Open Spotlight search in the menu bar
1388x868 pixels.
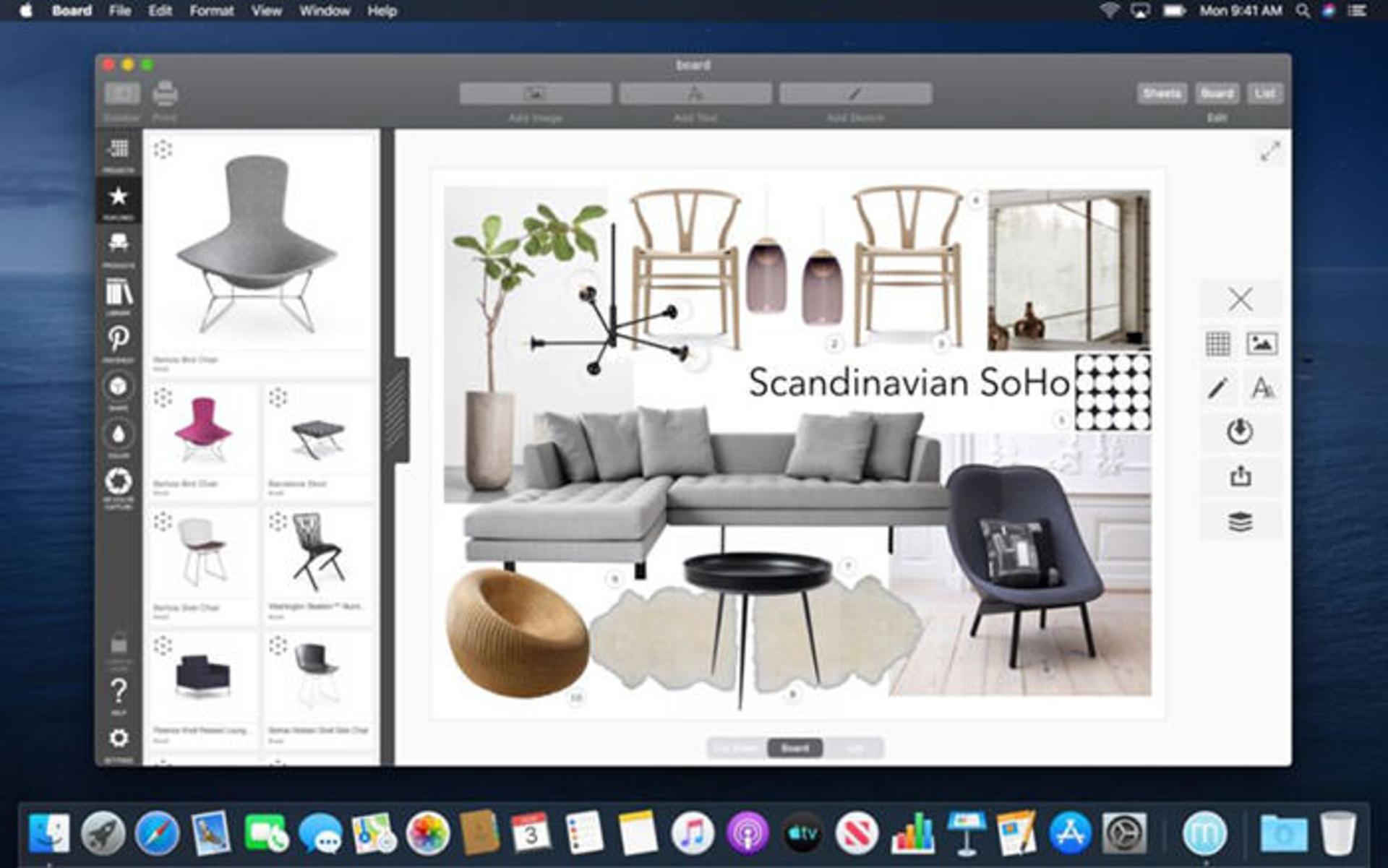1303,11
